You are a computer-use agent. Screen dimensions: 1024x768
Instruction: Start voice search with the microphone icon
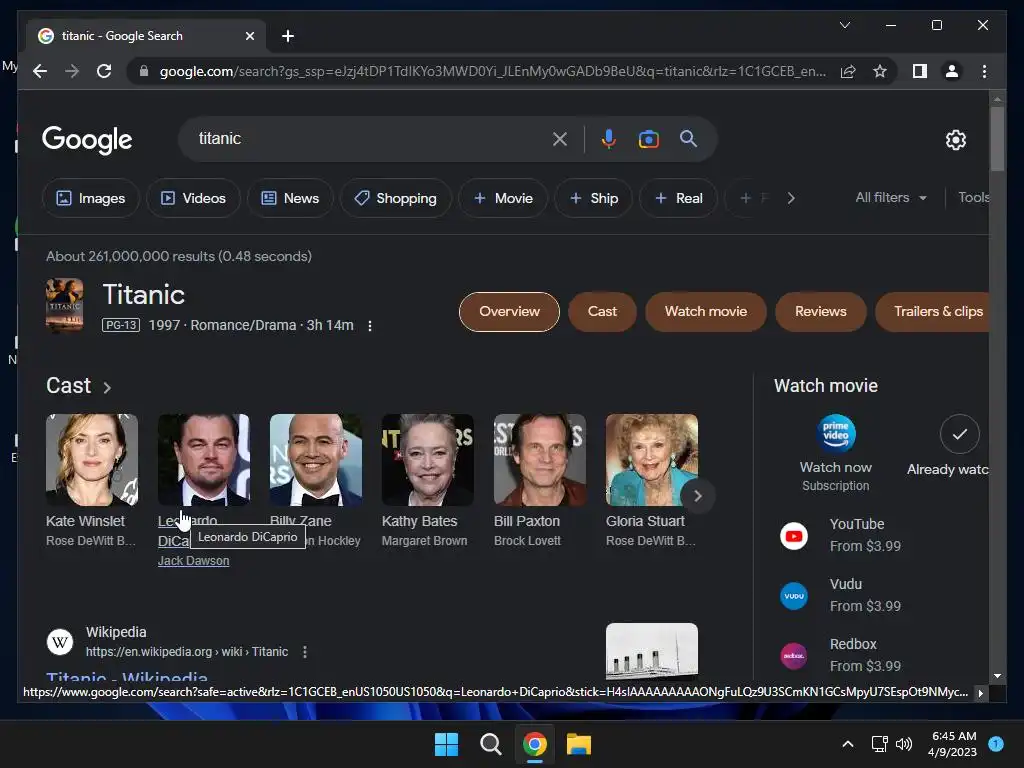coord(609,139)
